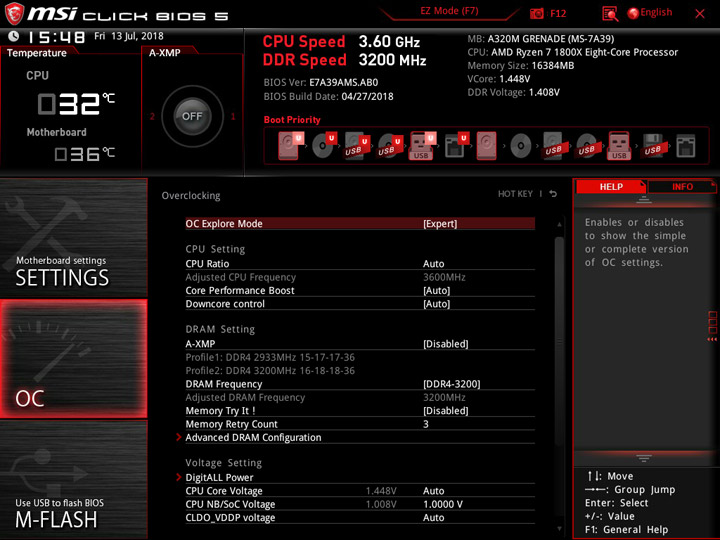
Task: Go back using the return arrow beside HOT KEY
Action: pyautogui.click(x=553, y=194)
